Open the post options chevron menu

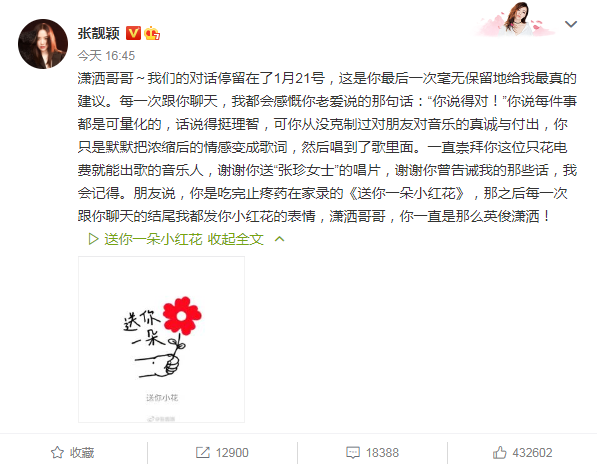pyautogui.click(x=571, y=24)
